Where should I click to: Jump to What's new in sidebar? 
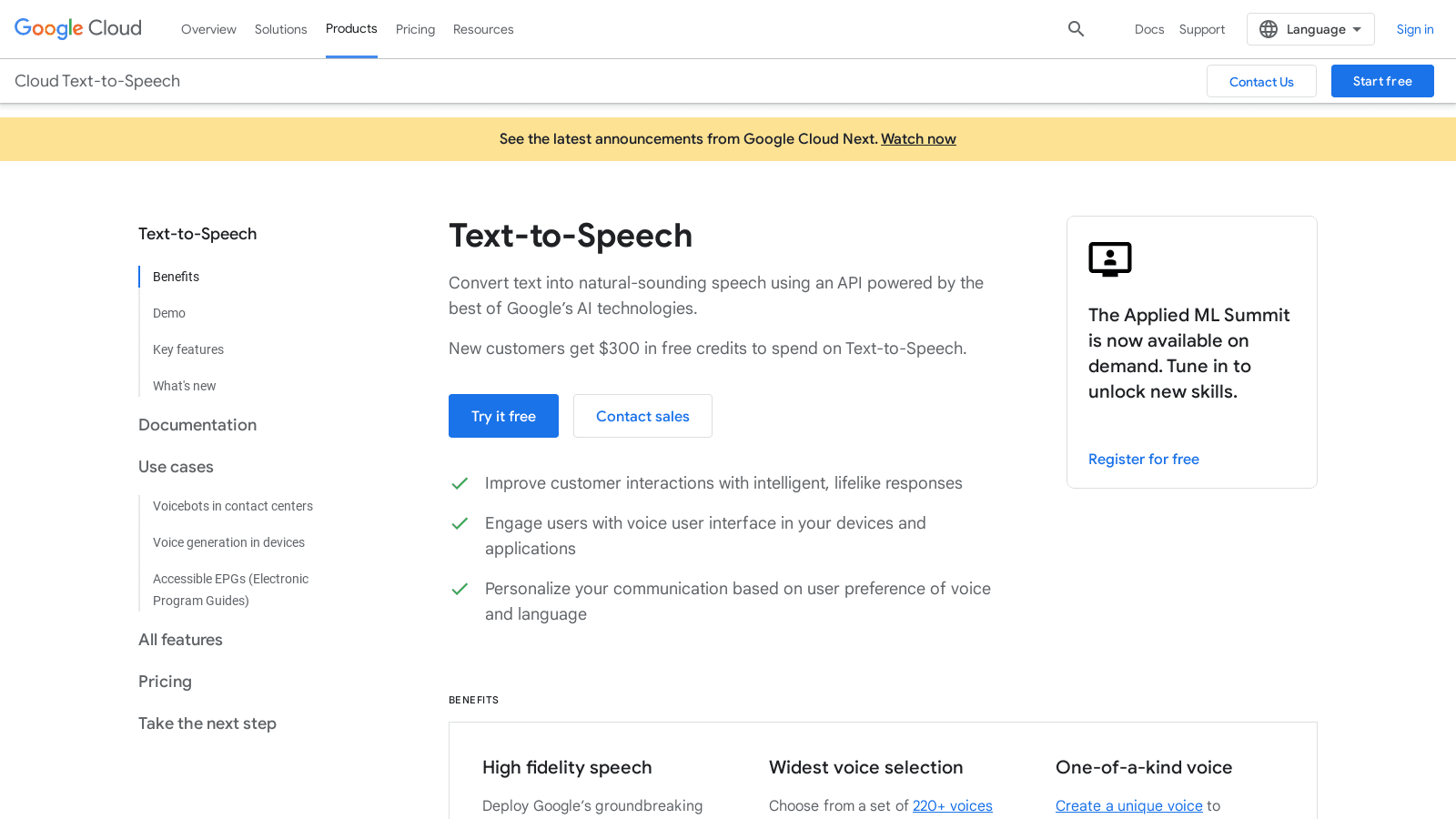(185, 386)
